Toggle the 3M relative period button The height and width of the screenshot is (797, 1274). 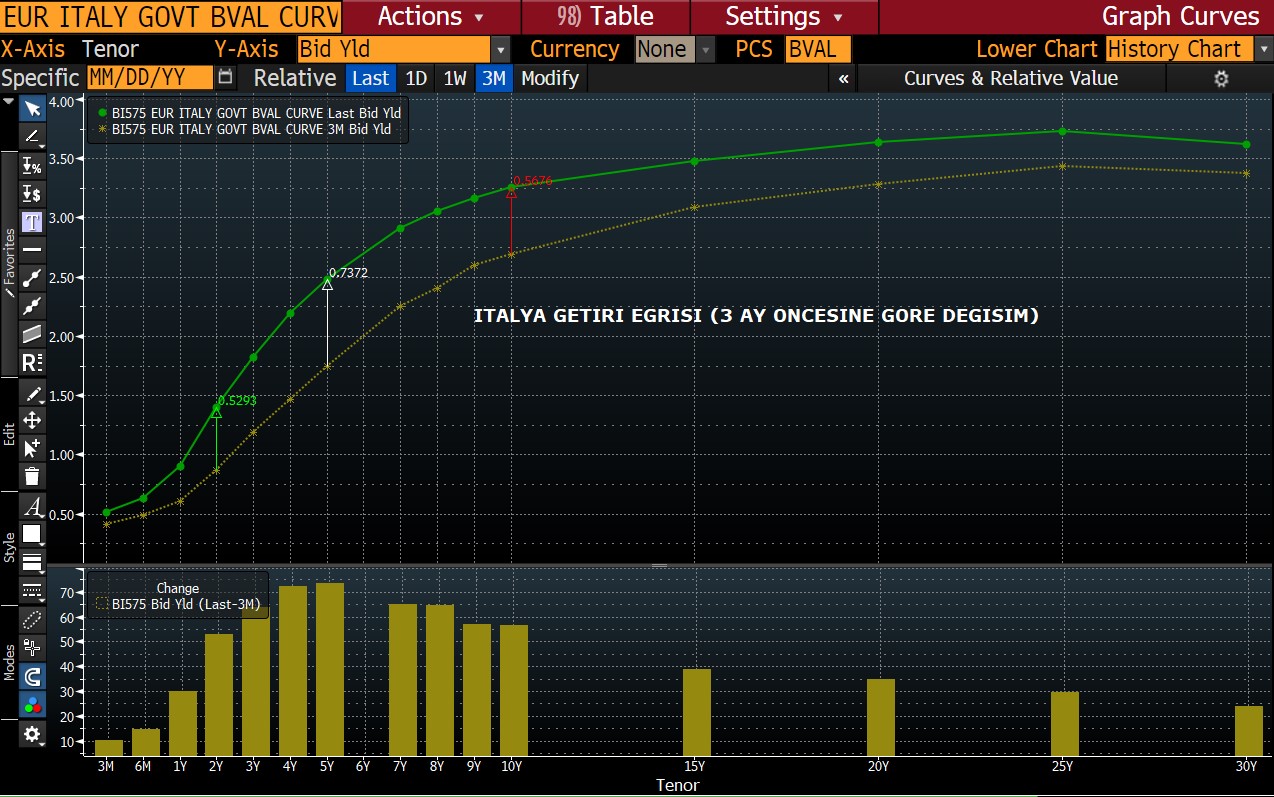[492, 78]
